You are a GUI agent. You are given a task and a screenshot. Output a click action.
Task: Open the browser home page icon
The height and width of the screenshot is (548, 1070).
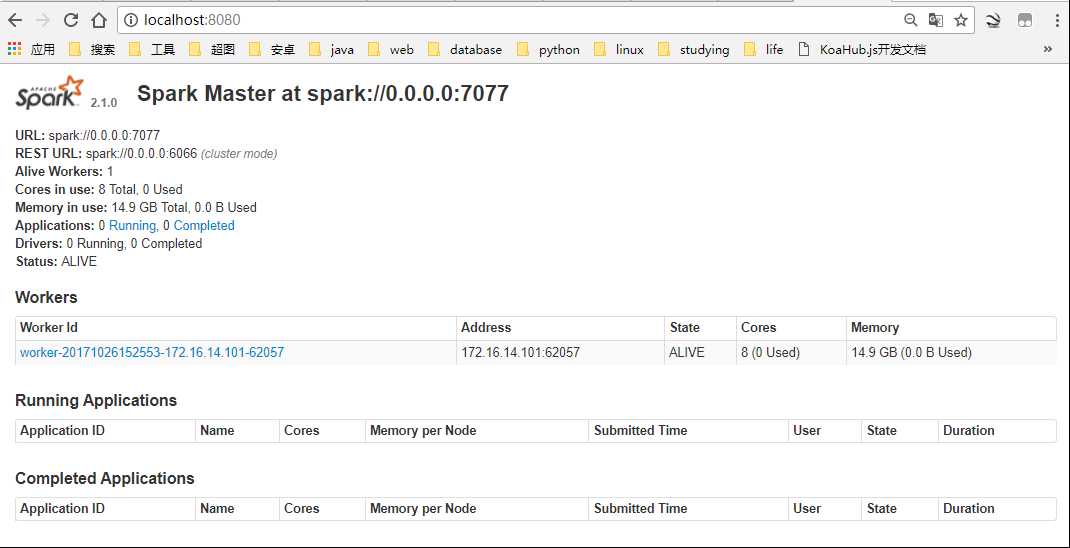click(x=99, y=20)
